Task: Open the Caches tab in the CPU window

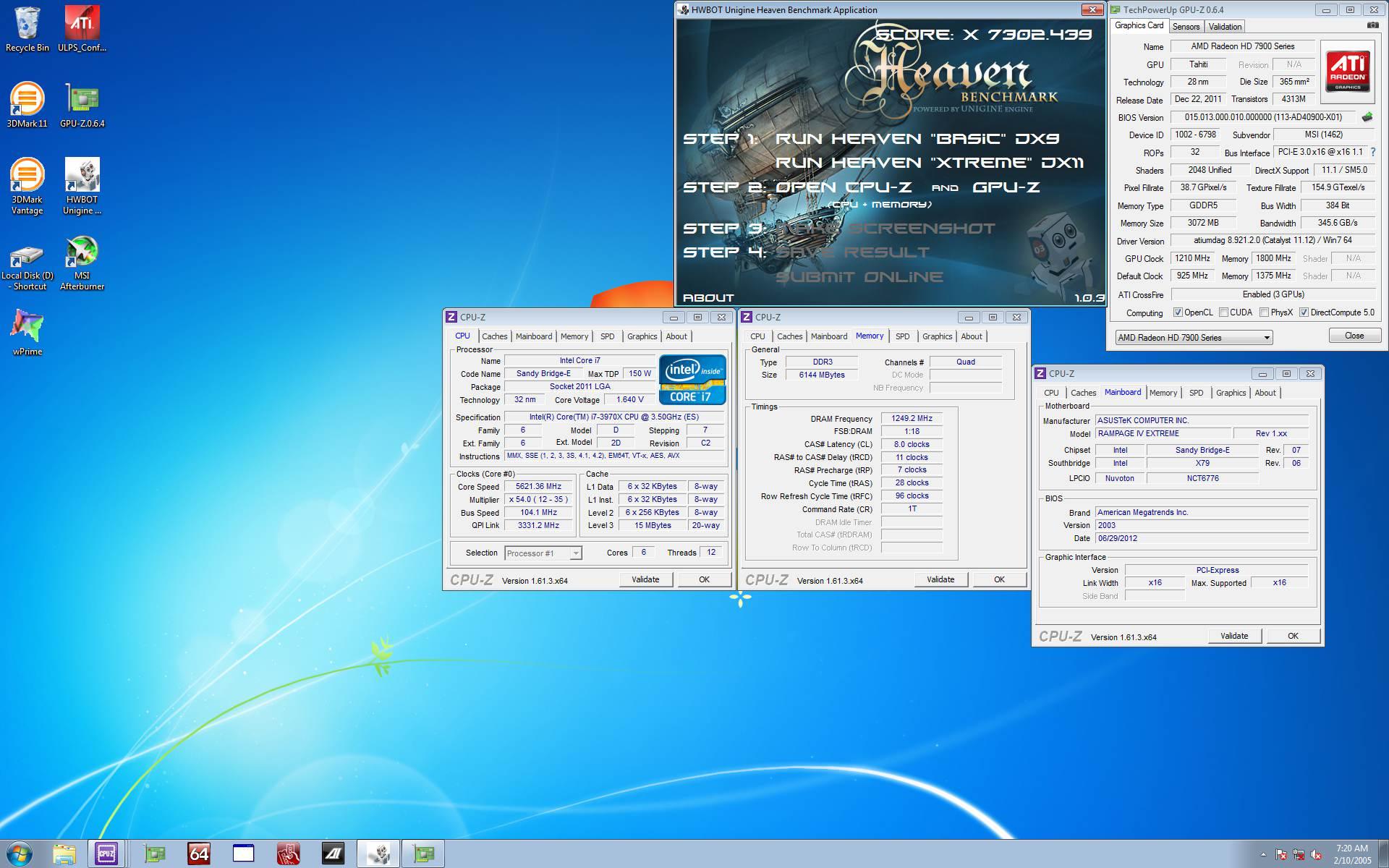Action: pos(494,336)
